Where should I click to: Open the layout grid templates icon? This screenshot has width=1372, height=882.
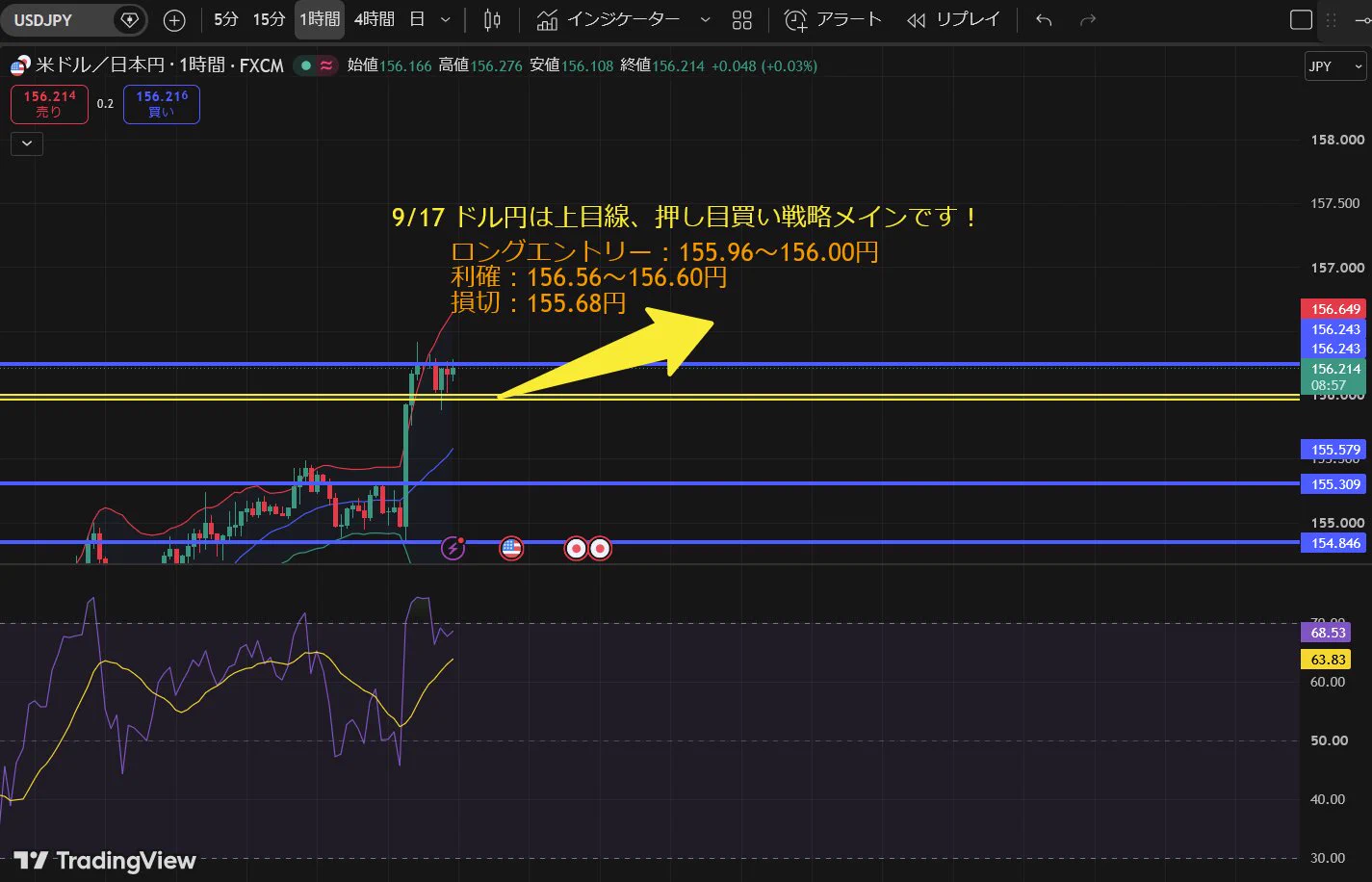[x=741, y=19]
